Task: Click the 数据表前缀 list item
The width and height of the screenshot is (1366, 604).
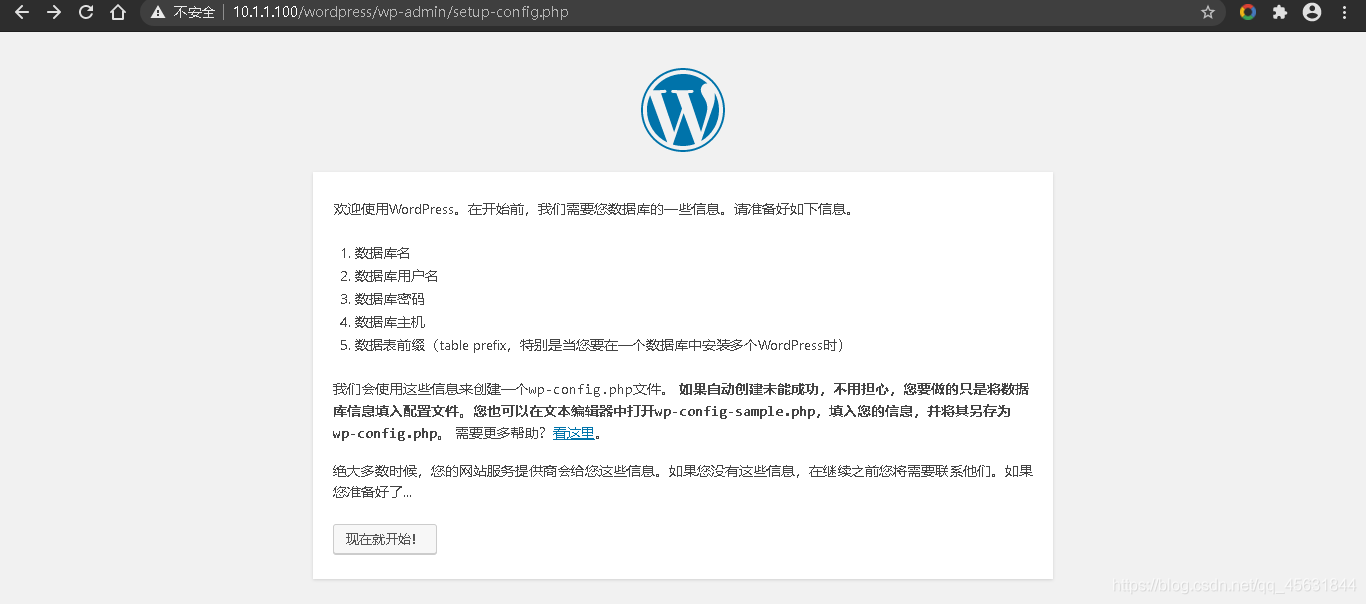Action: click(x=600, y=345)
